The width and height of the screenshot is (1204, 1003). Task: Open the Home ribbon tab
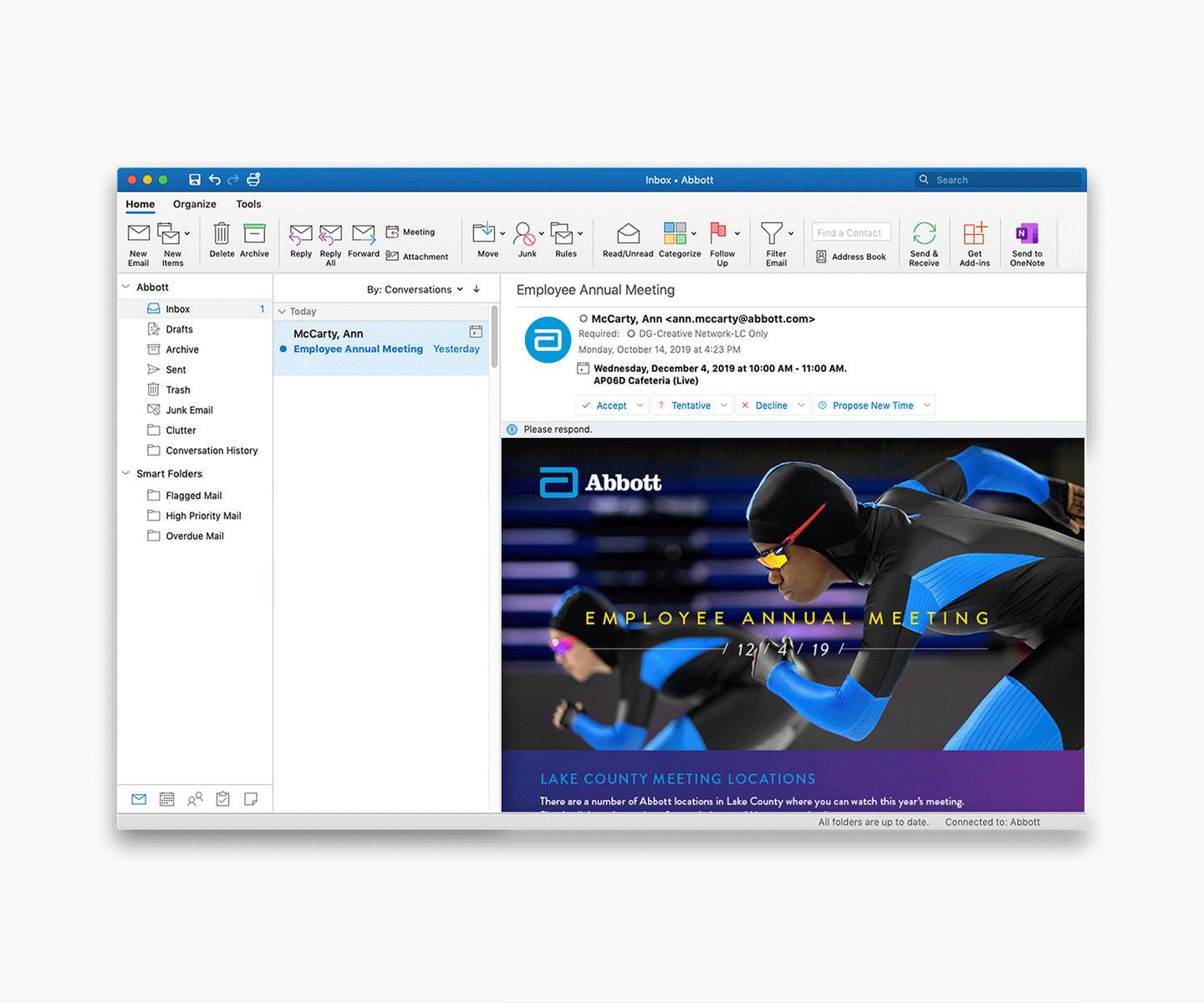coord(140,204)
